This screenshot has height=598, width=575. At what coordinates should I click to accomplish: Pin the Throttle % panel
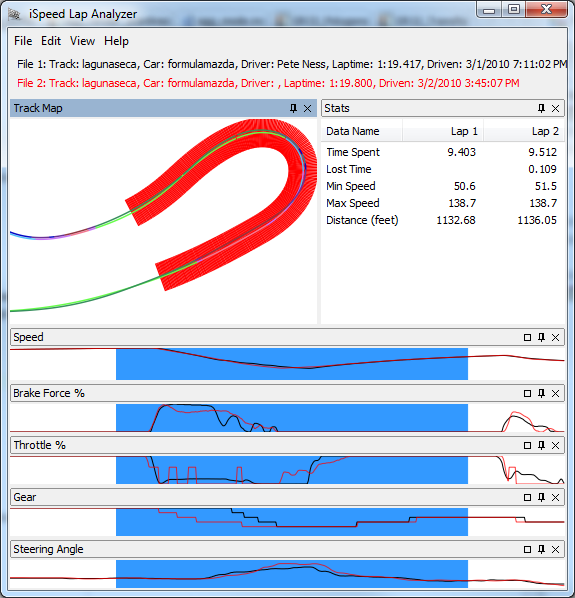541,445
